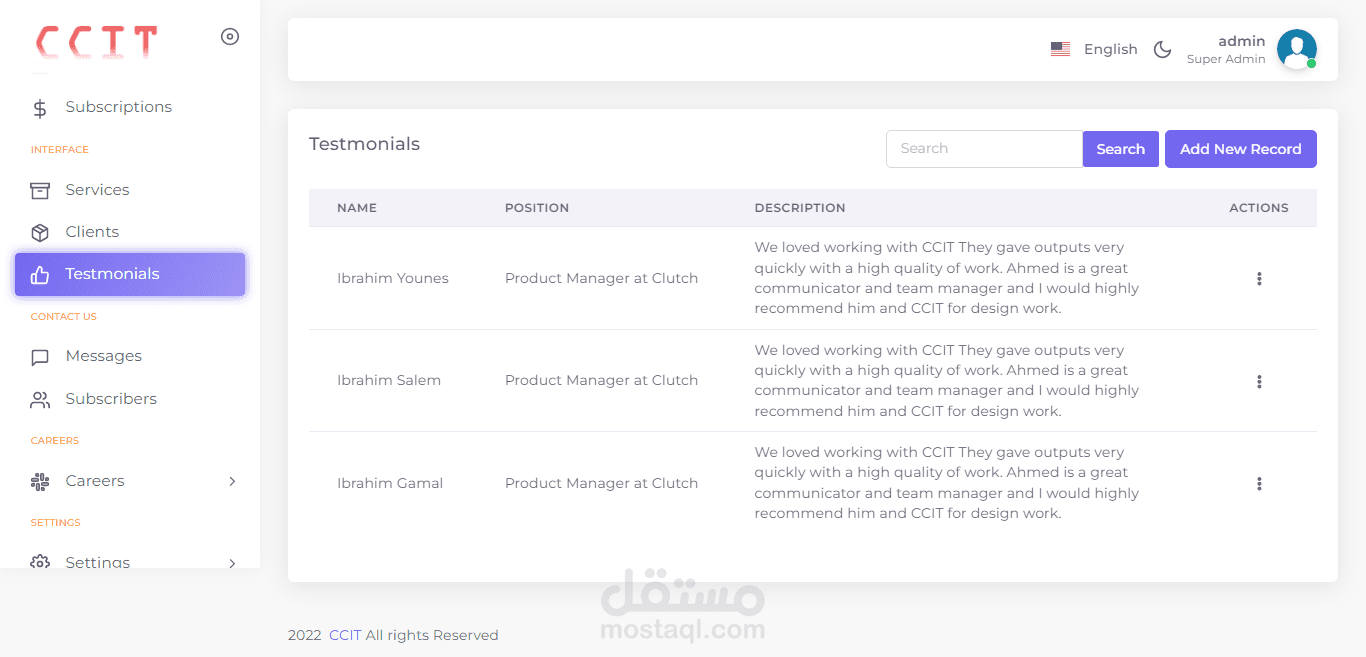
Task: Click the Testmonials thumbs-up icon
Action: click(40, 275)
